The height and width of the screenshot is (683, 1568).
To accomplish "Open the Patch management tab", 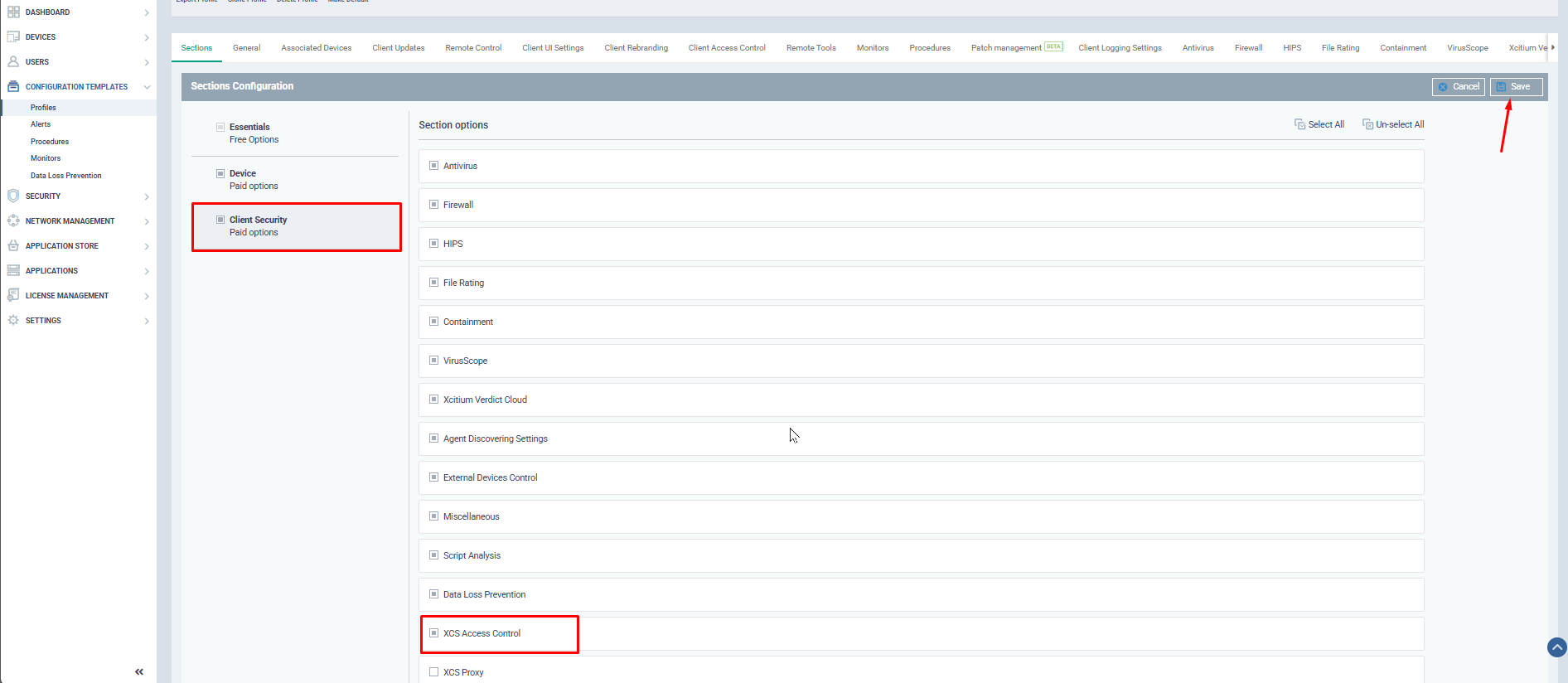I will [x=1006, y=48].
